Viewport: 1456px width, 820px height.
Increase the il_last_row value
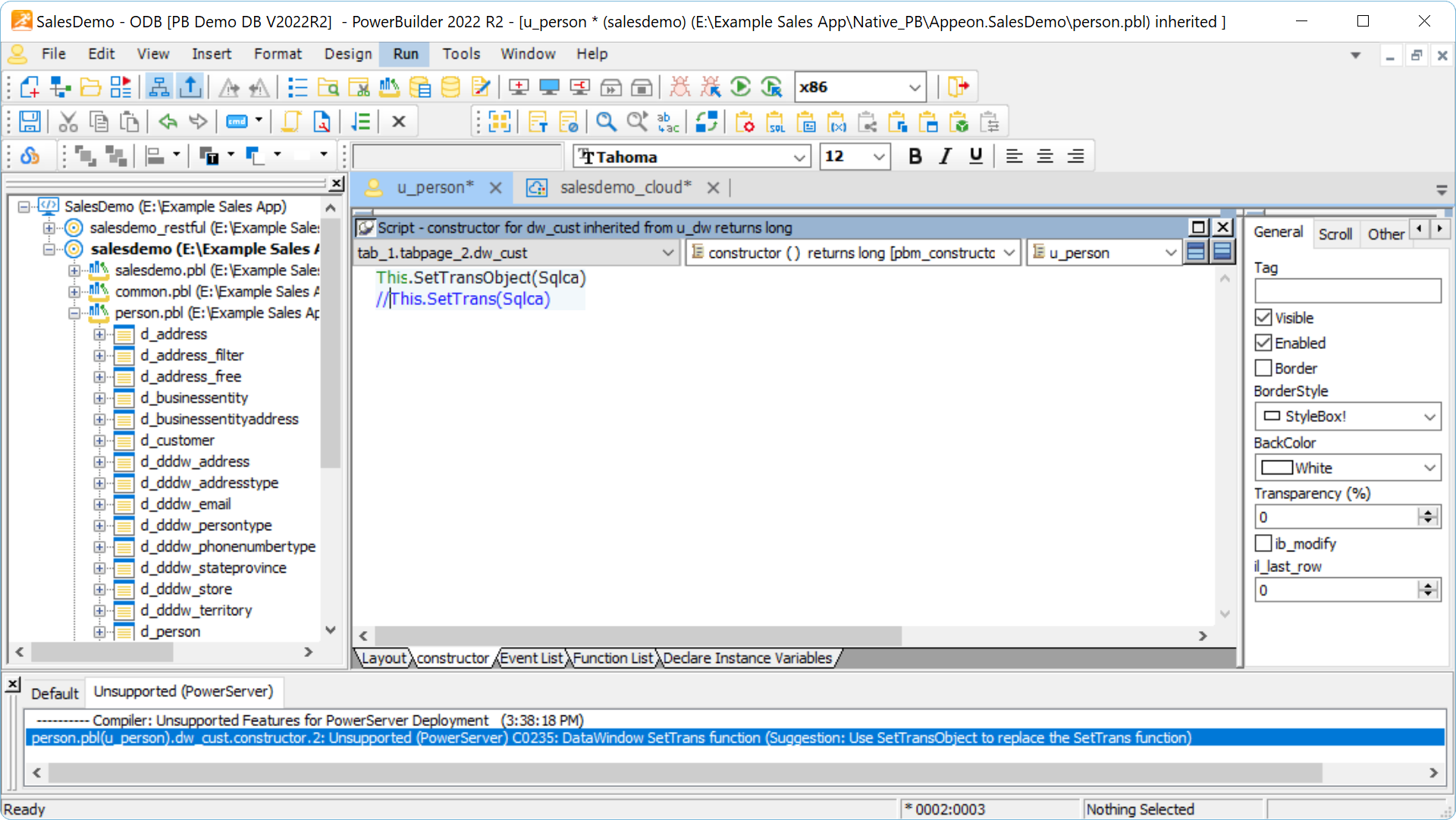(1428, 586)
